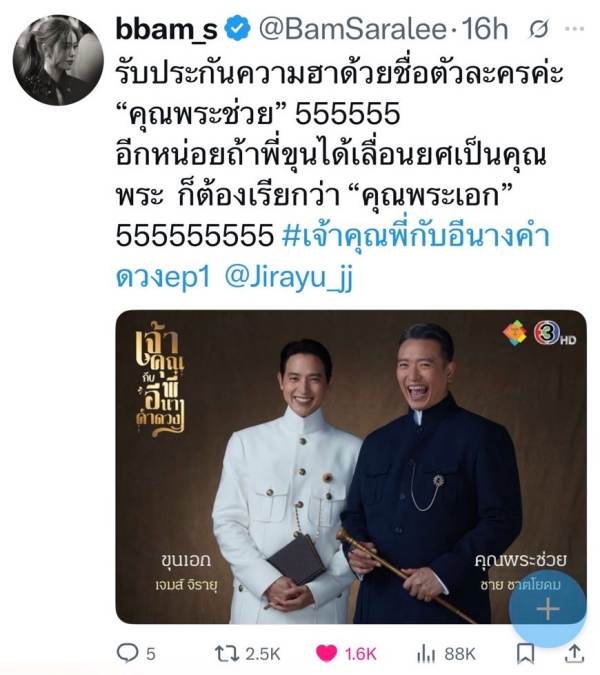This screenshot has height=675, width=600.
Task: Enlarge the attached drama poster image
Action: pyautogui.click(x=351, y=467)
